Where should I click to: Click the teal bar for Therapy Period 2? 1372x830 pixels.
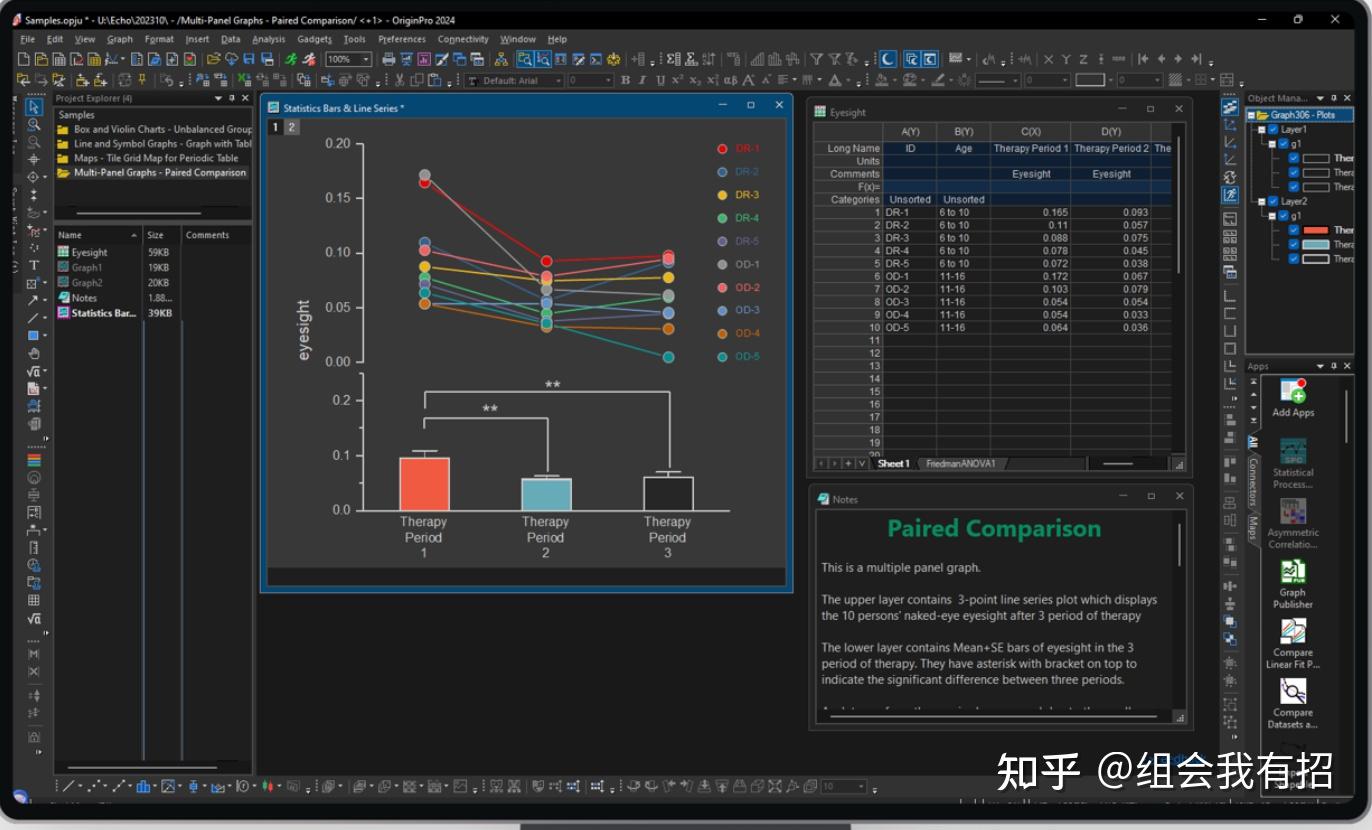tap(546, 495)
